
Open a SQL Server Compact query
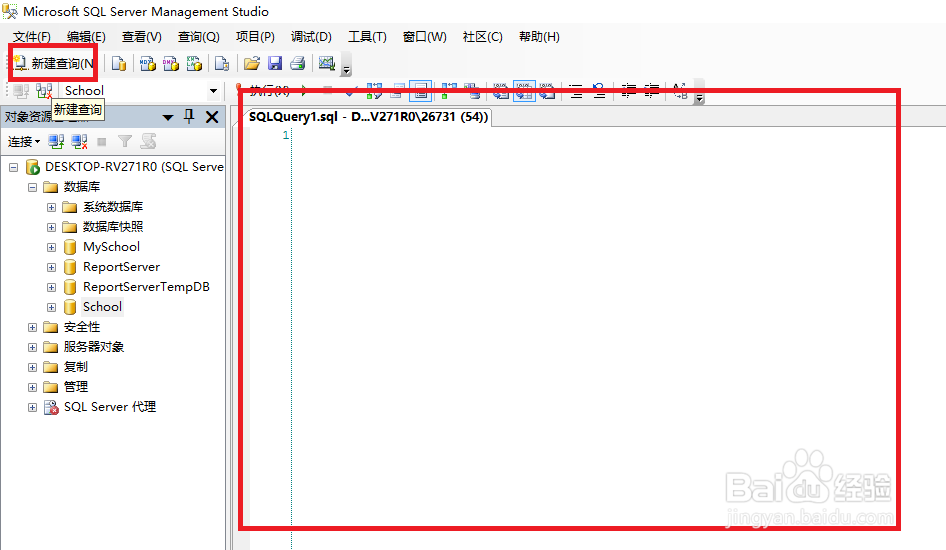222,63
